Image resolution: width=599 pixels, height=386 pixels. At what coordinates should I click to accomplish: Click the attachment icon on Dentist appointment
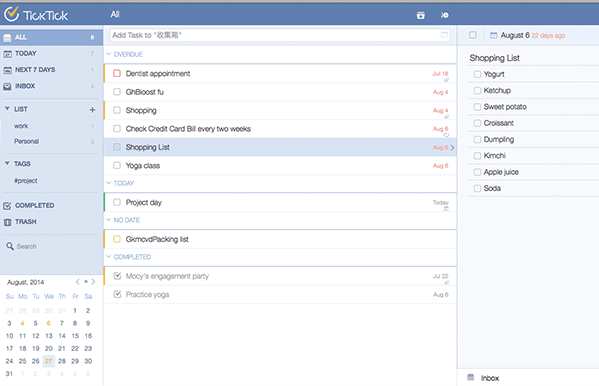[x=446, y=80]
